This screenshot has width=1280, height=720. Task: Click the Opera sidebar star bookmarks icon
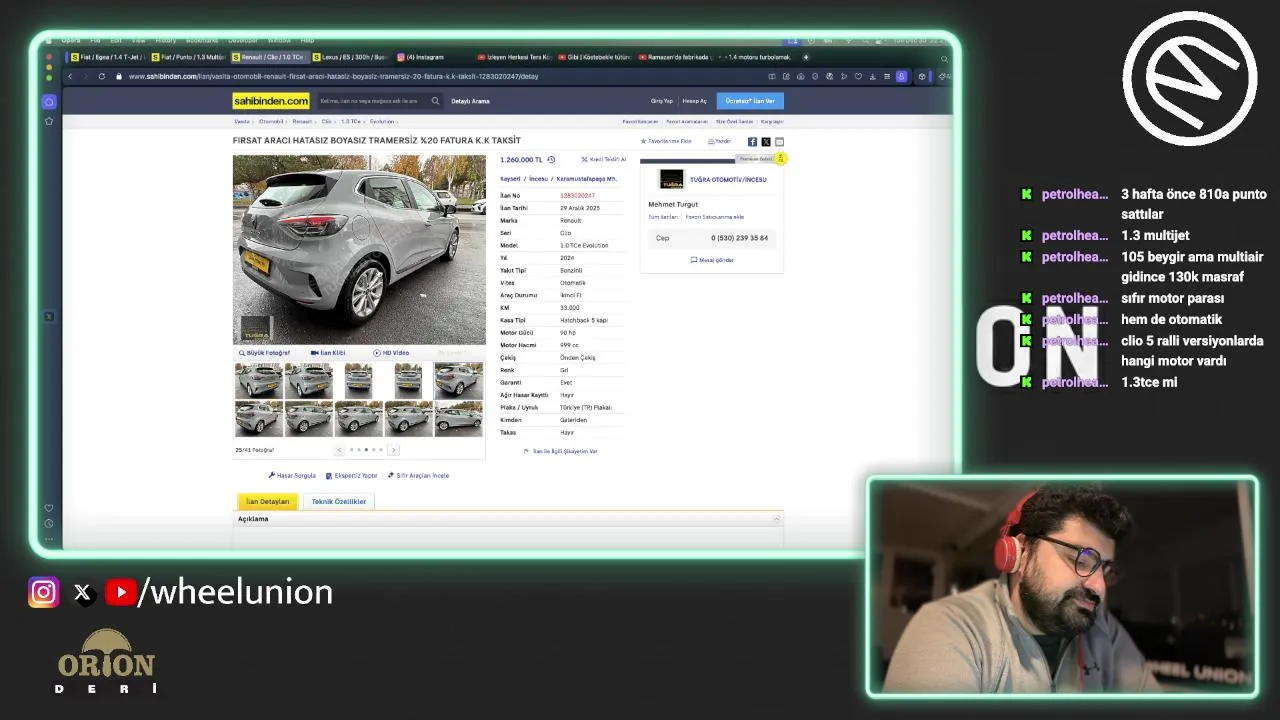(x=49, y=121)
